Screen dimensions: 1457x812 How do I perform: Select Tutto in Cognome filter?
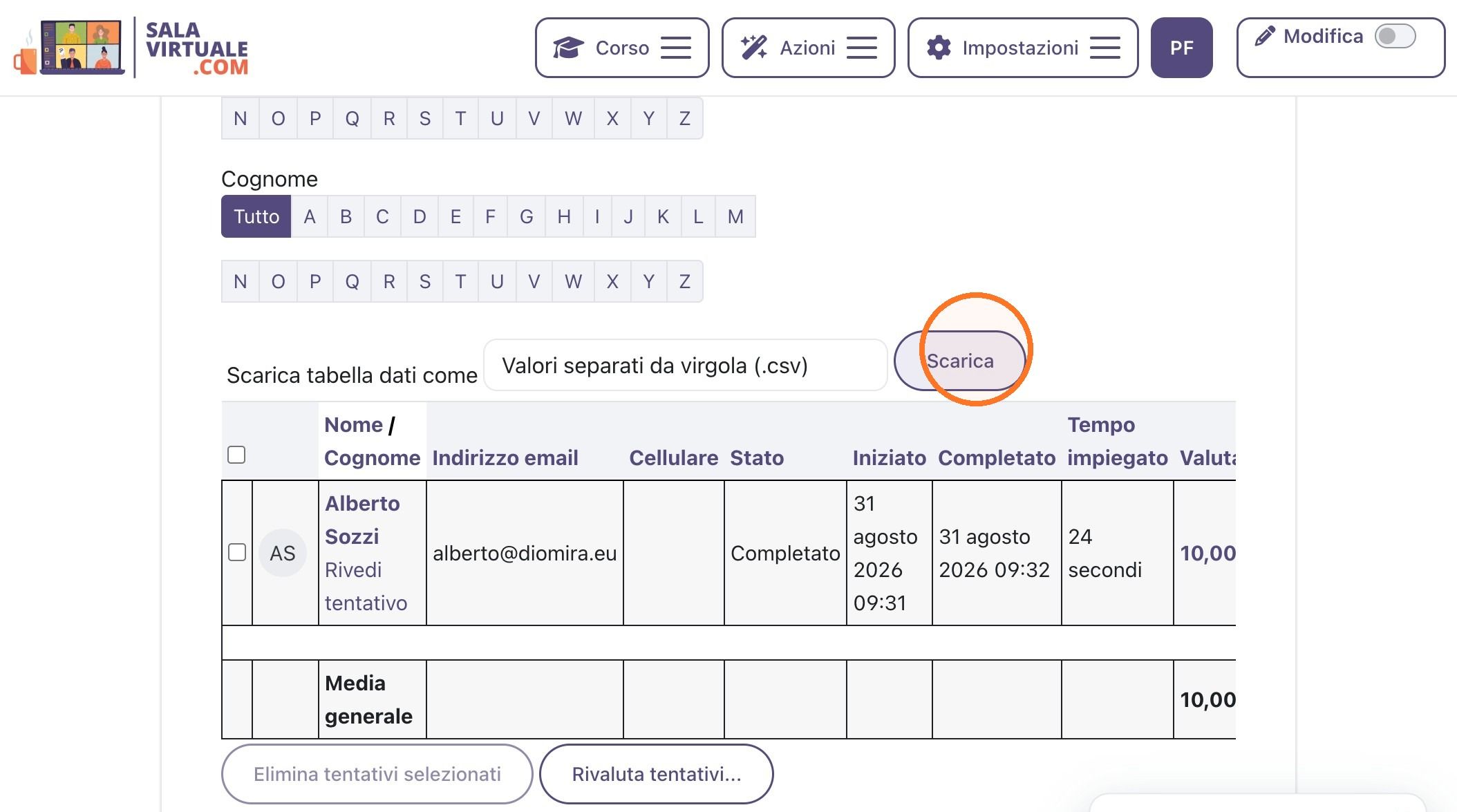pos(256,216)
